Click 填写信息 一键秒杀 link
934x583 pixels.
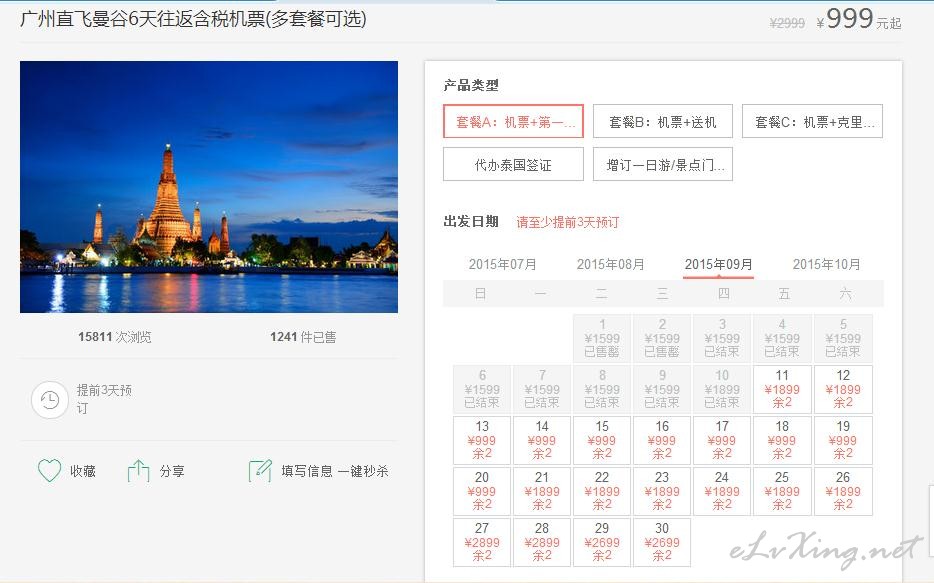click(x=335, y=471)
